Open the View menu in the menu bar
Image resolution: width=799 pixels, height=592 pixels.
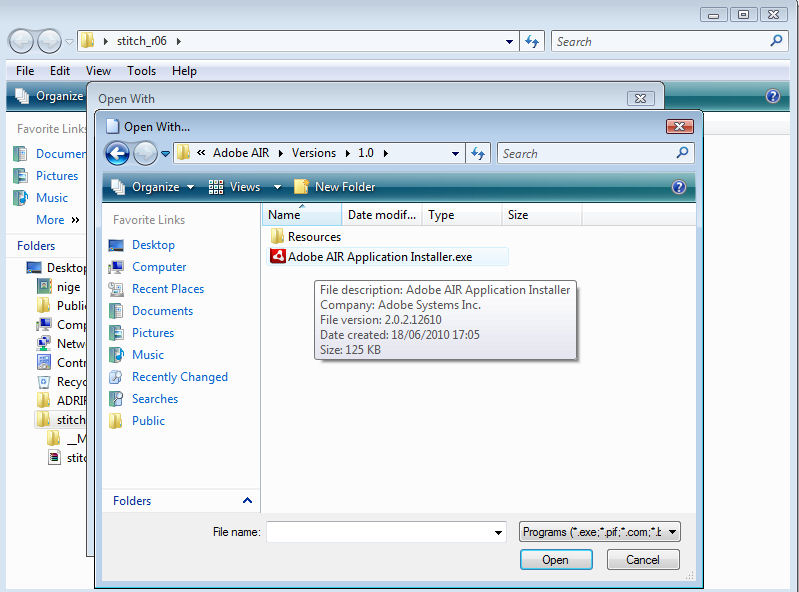(98, 71)
